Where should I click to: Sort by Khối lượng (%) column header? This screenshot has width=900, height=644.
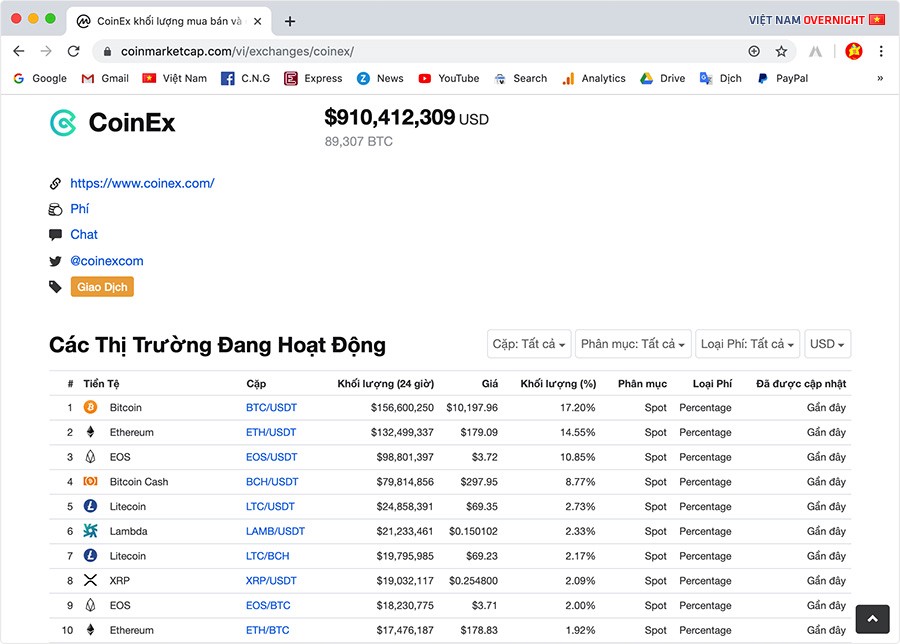pyautogui.click(x=558, y=383)
